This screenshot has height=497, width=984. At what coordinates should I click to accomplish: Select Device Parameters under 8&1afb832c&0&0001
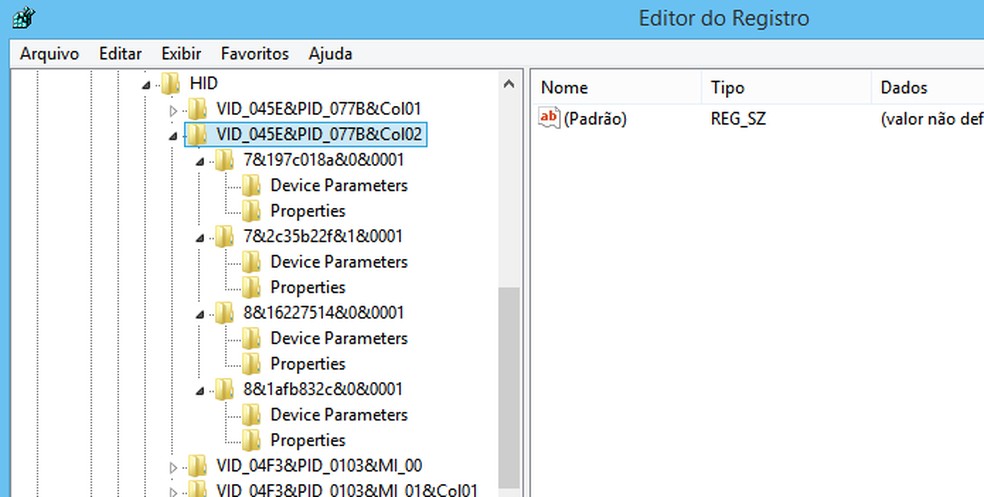click(339, 415)
